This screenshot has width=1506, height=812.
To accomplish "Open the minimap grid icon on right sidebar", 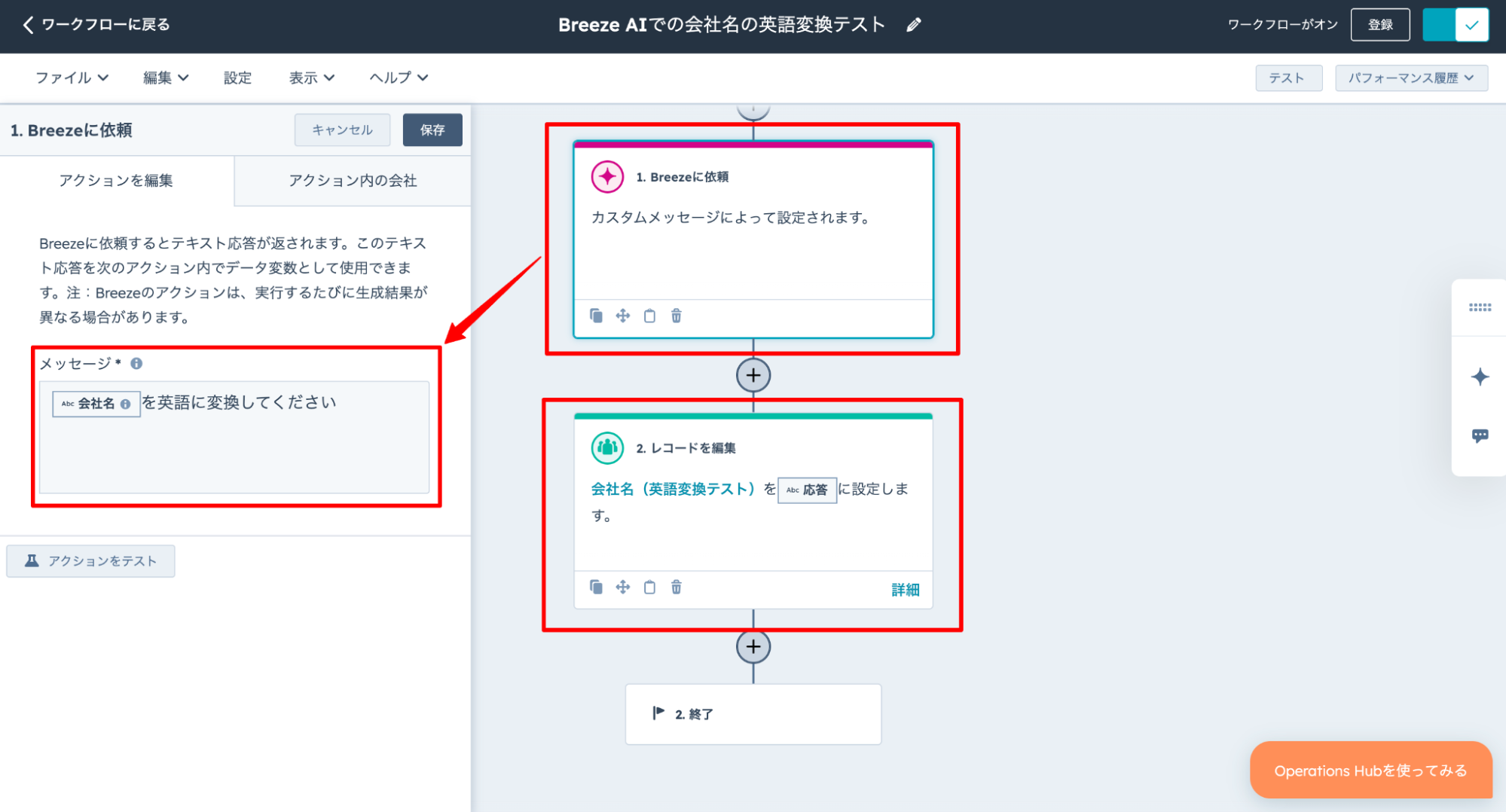I will pyautogui.click(x=1480, y=307).
